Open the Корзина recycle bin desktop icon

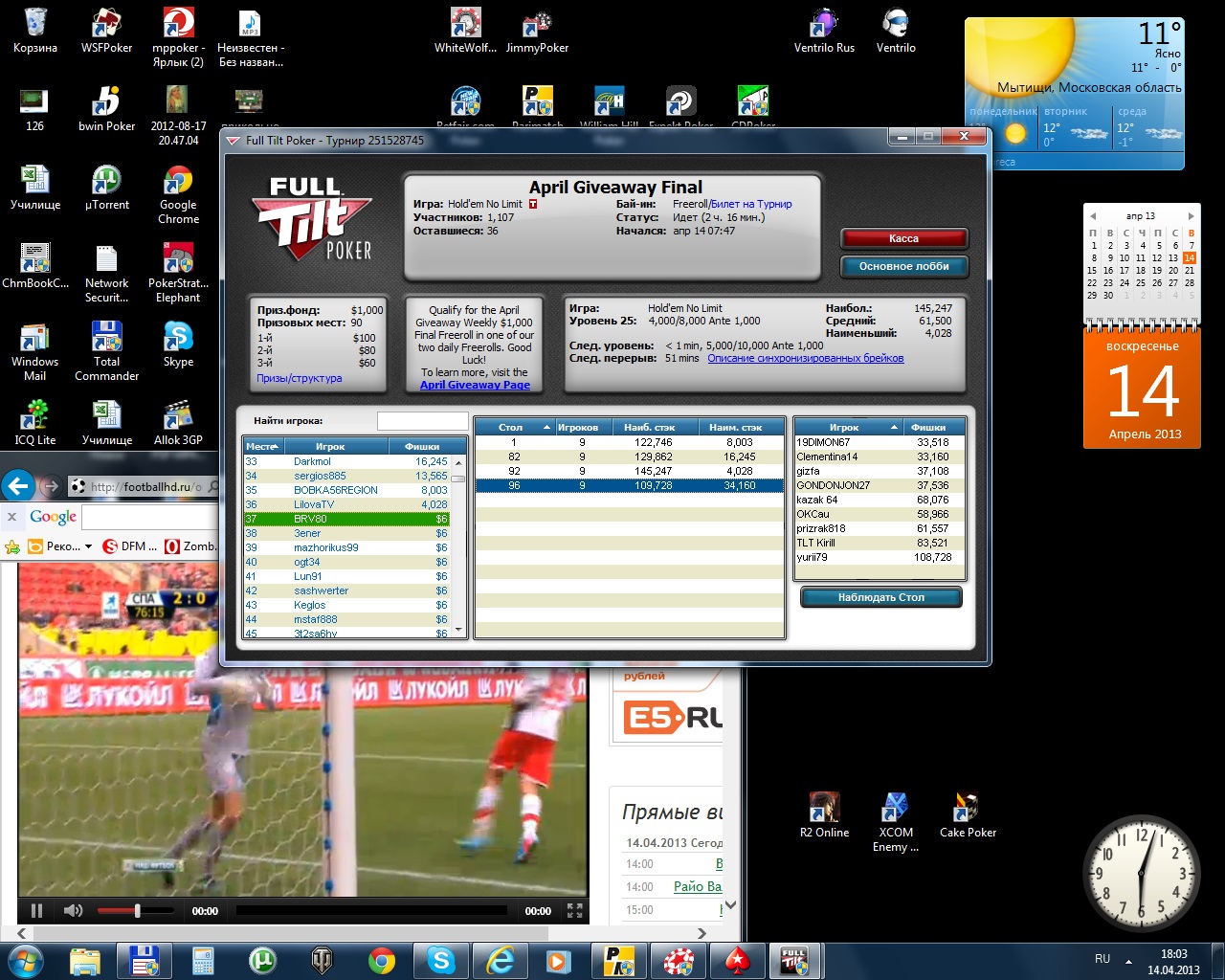tap(35, 31)
